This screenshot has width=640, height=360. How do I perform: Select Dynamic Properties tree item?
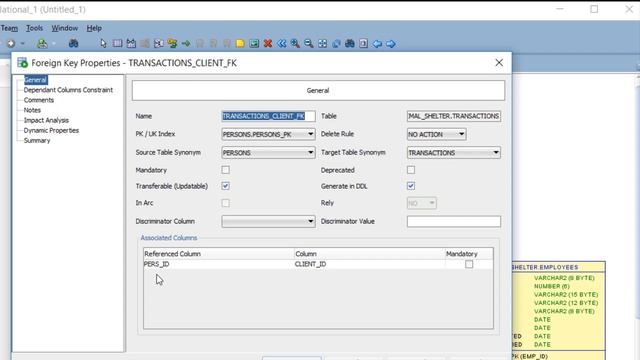pos(51,131)
